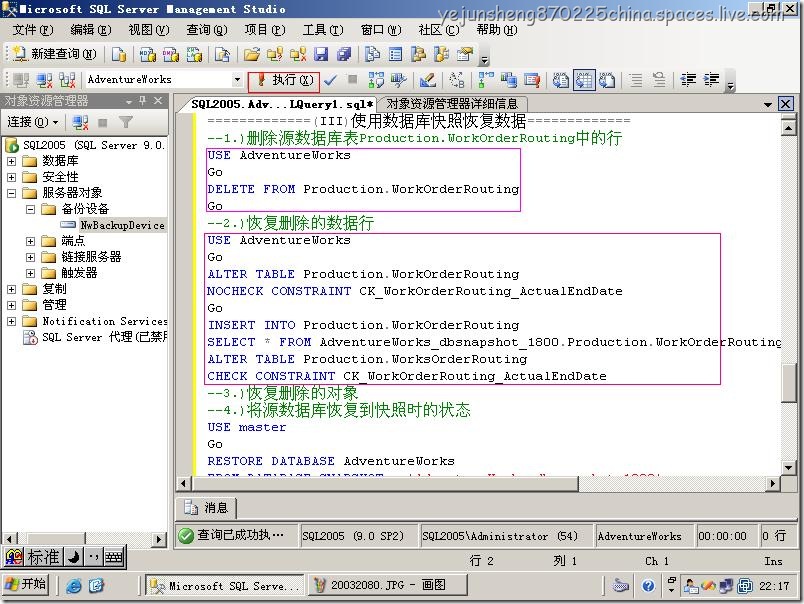Viewport: 804px width, 604px height.
Task: Open a file with the folder icon
Action: [x=252, y=54]
